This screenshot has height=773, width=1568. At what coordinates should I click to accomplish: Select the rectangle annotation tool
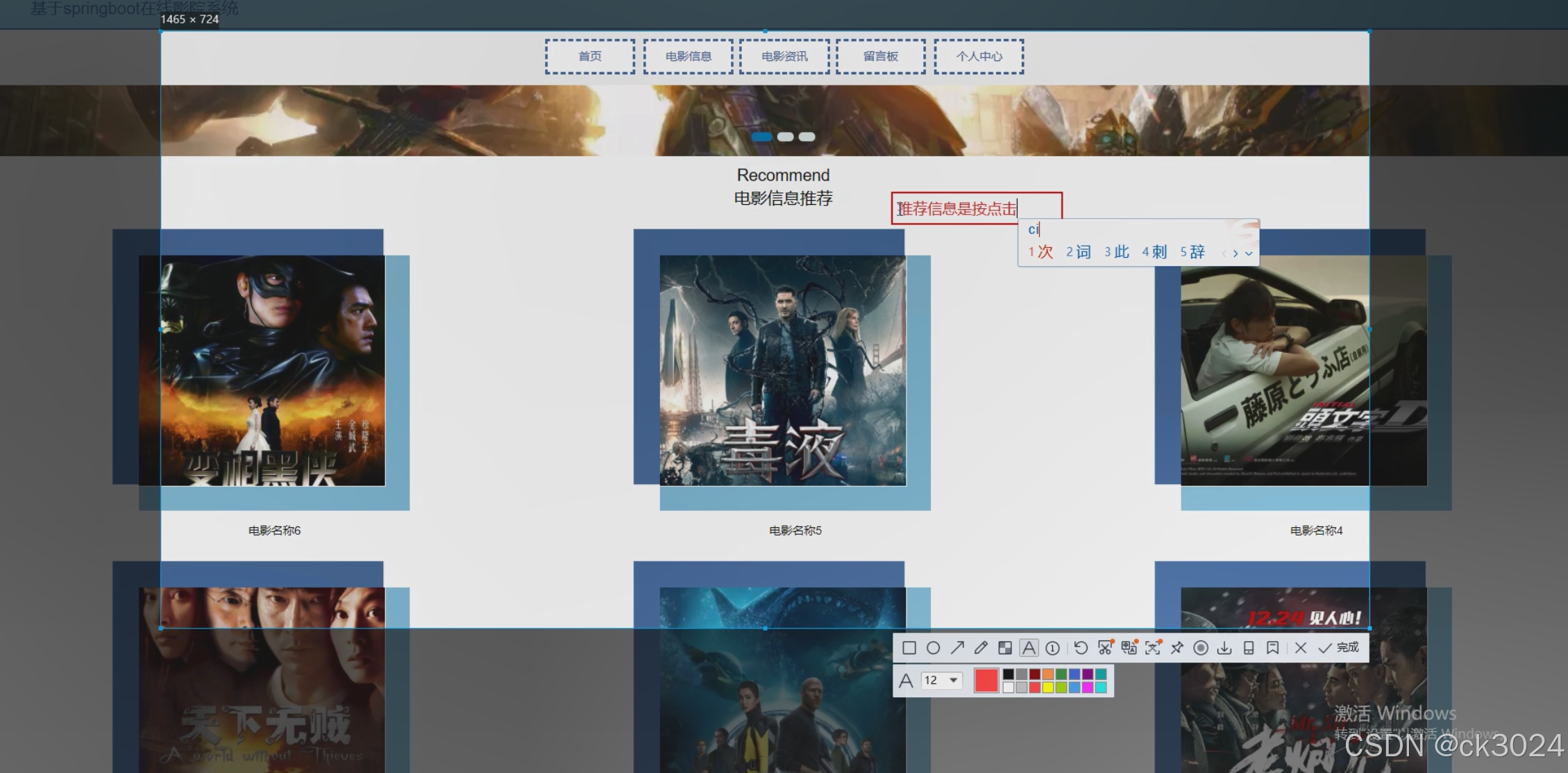point(909,648)
